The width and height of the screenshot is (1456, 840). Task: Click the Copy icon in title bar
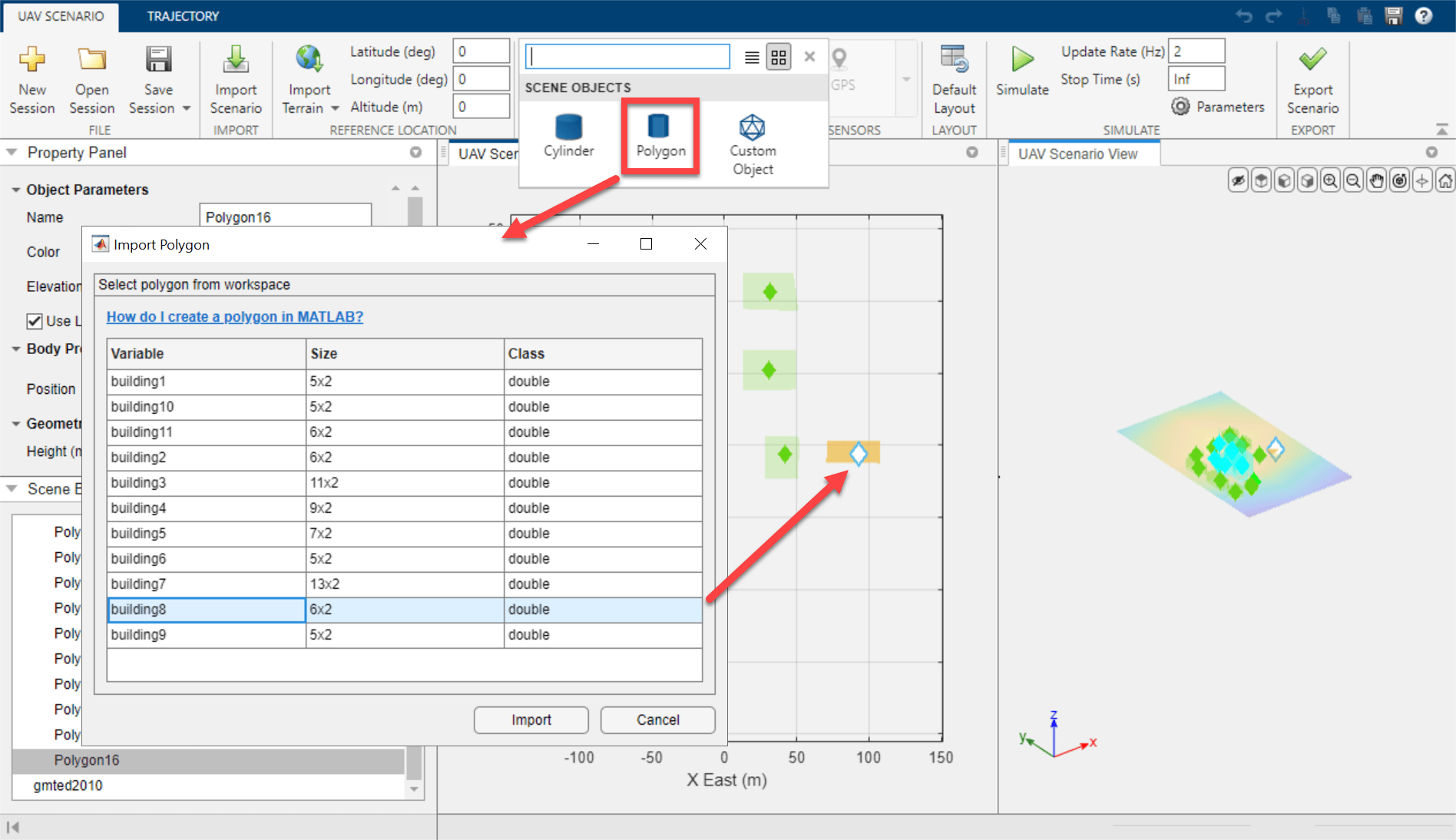[1334, 16]
